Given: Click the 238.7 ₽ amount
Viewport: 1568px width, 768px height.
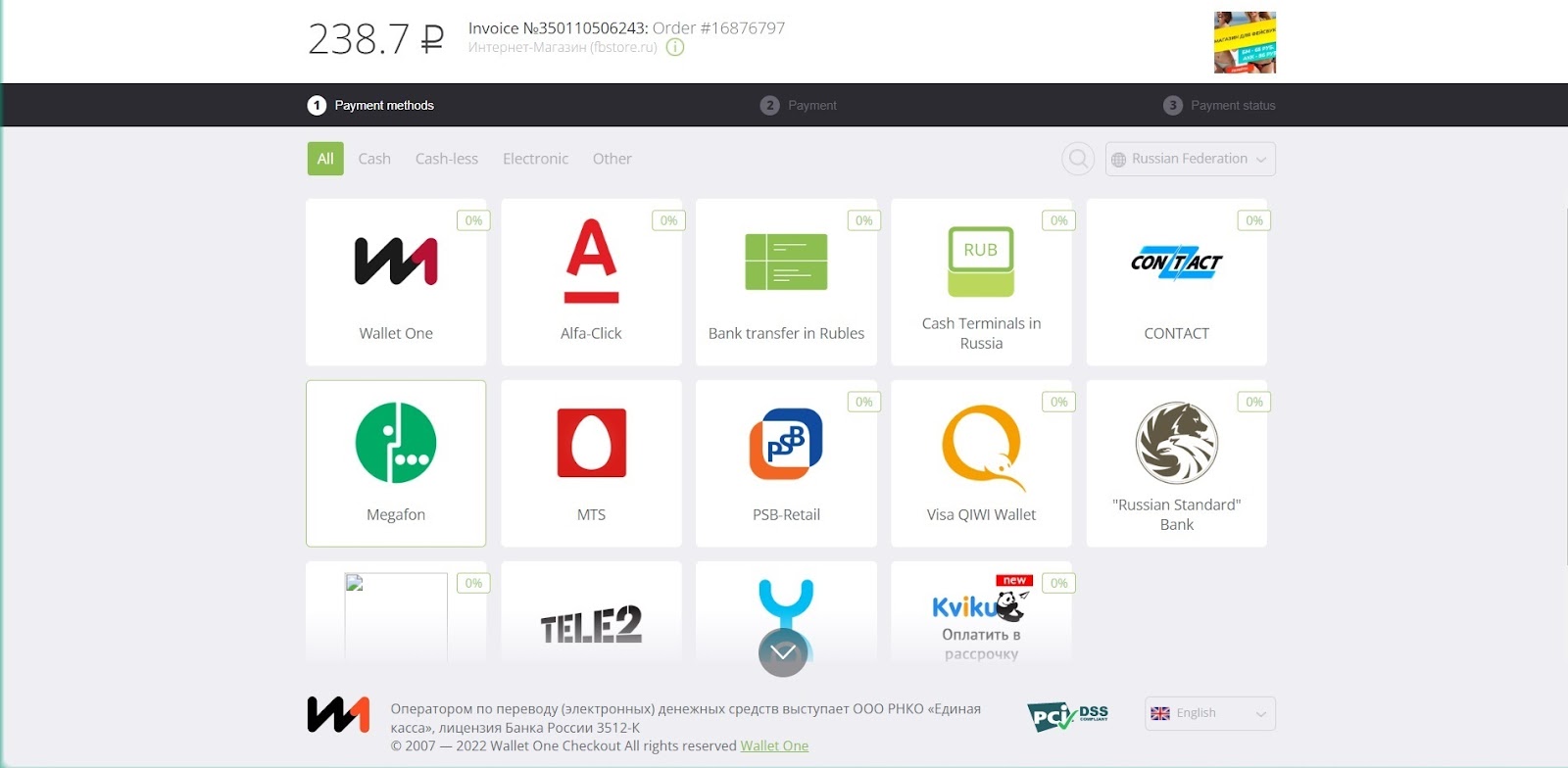Looking at the screenshot, I should [x=376, y=39].
